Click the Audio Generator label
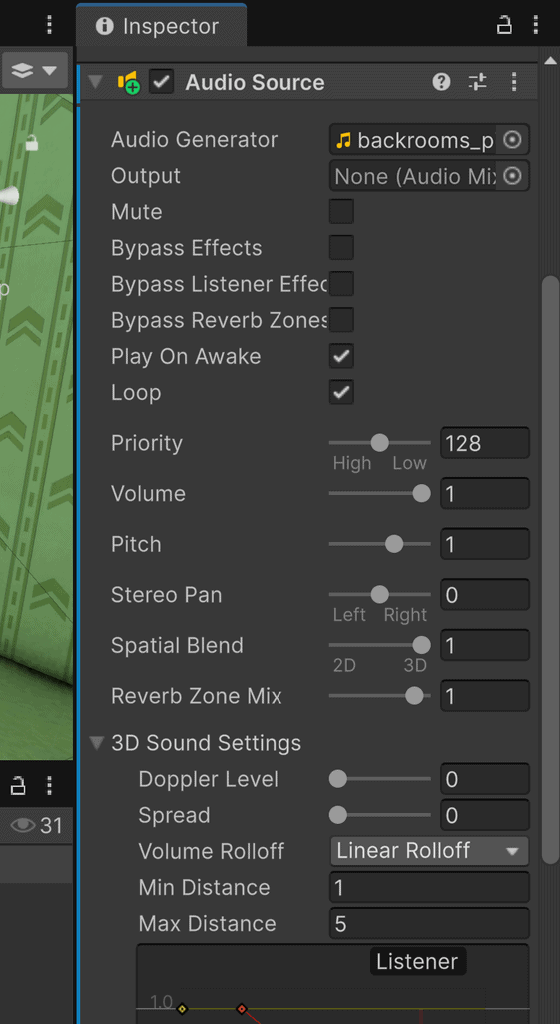The image size is (560, 1024). pyautogui.click(x=194, y=140)
